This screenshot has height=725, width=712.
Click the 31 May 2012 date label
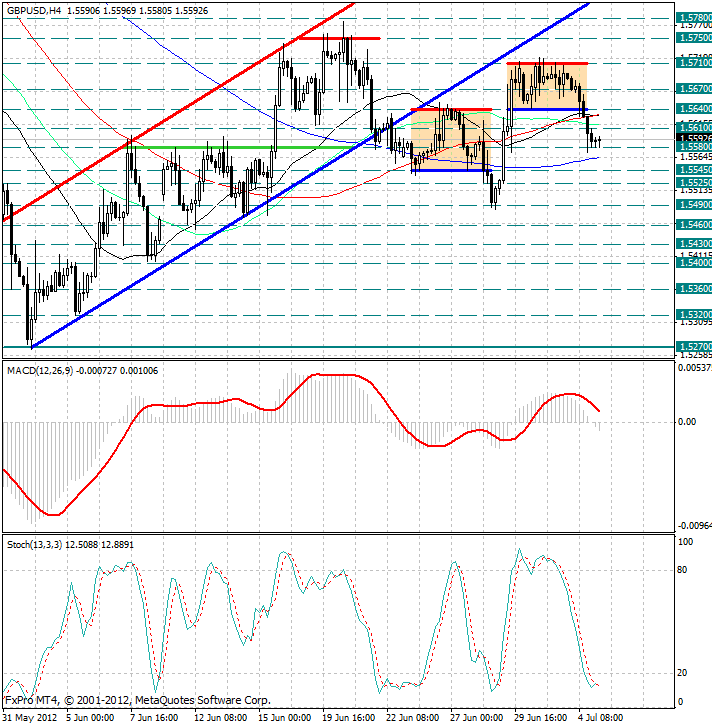[x=30, y=718]
